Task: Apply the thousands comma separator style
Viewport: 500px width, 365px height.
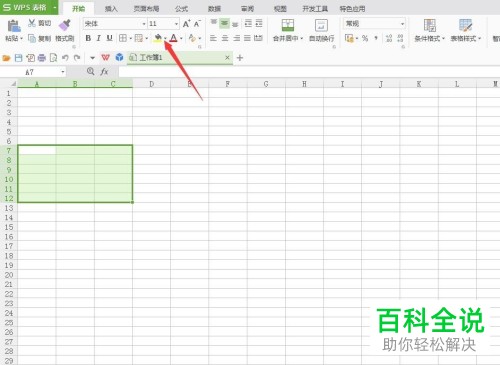Action: [x=376, y=38]
